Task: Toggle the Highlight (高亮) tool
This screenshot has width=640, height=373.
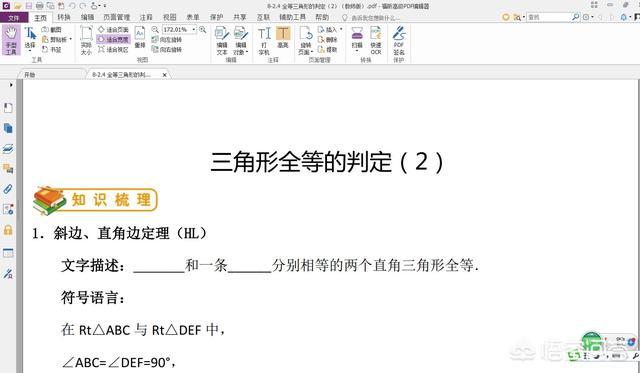Action: coord(283,37)
